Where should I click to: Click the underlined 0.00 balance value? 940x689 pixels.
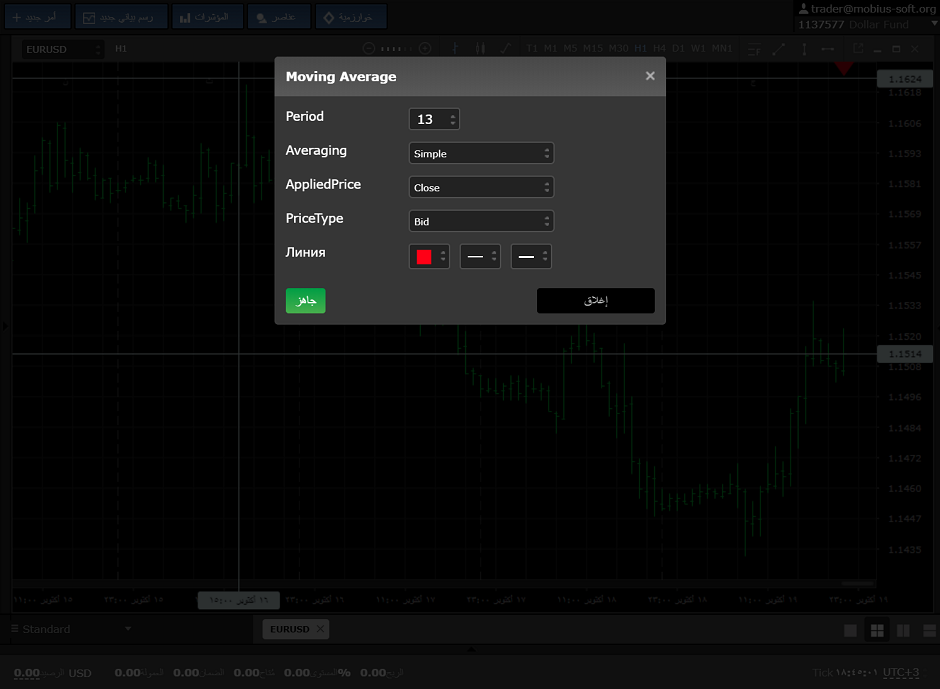tap(26, 673)
